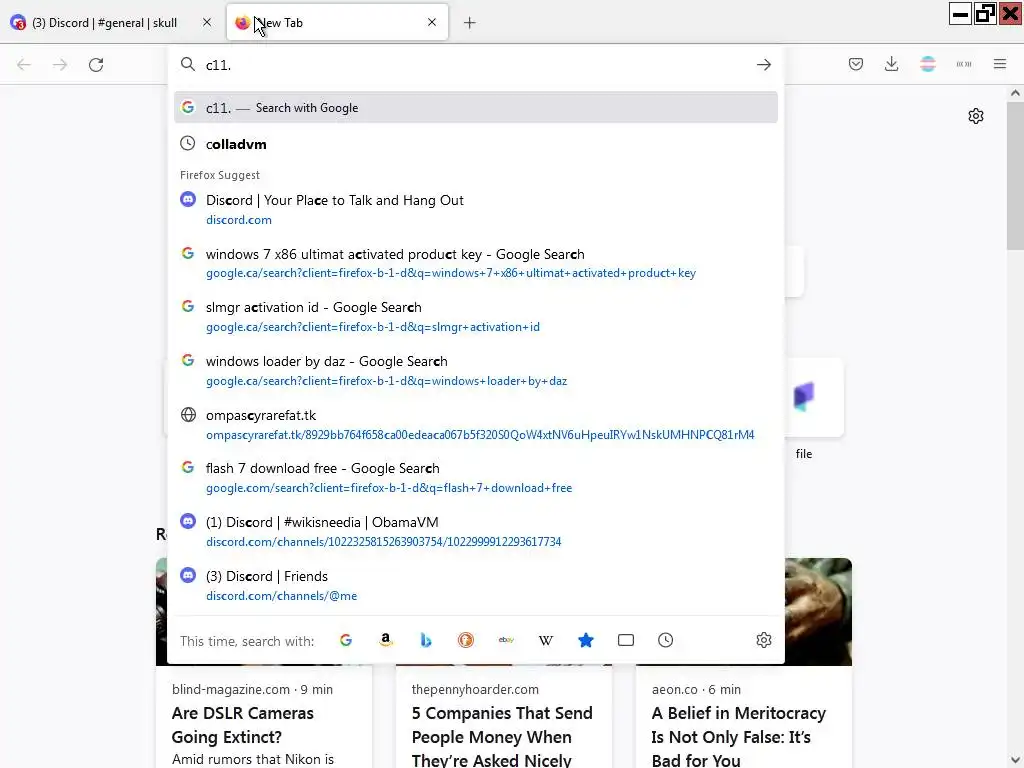Search this time with eBay icon
The width and height of the screenshot is (1024, 768).
[x=506, y=640]
